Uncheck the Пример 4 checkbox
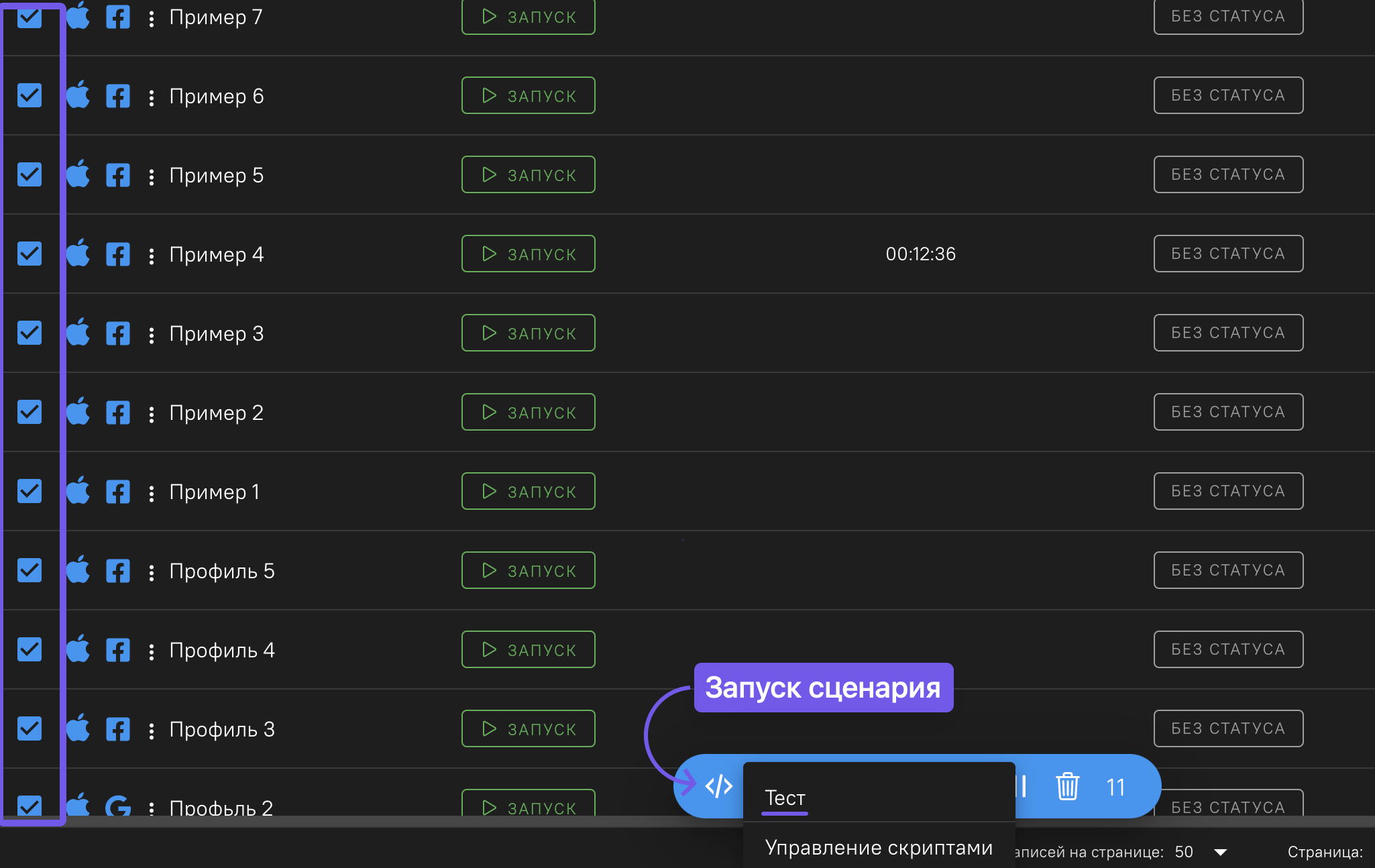This screenshot has width=1375, height=868. [30, 254]
